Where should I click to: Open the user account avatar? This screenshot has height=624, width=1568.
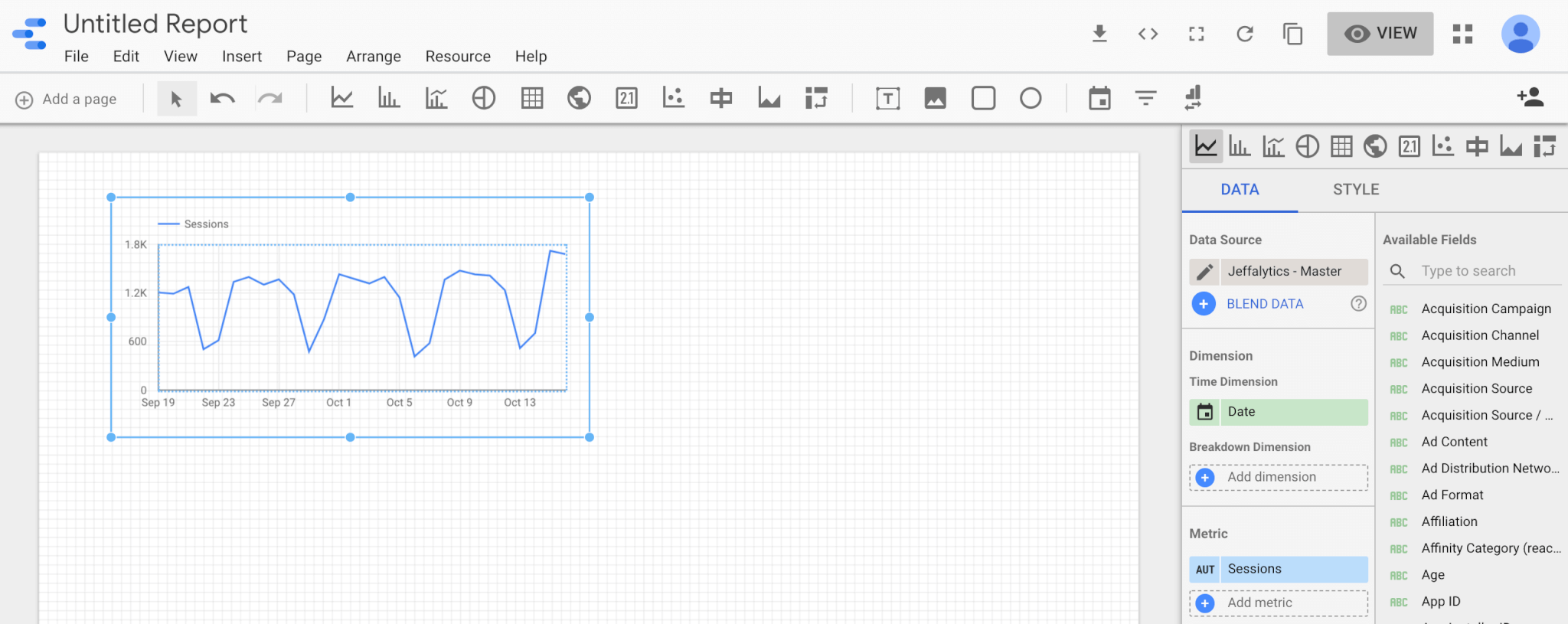pyautogui.click(x=1521, y=34)
